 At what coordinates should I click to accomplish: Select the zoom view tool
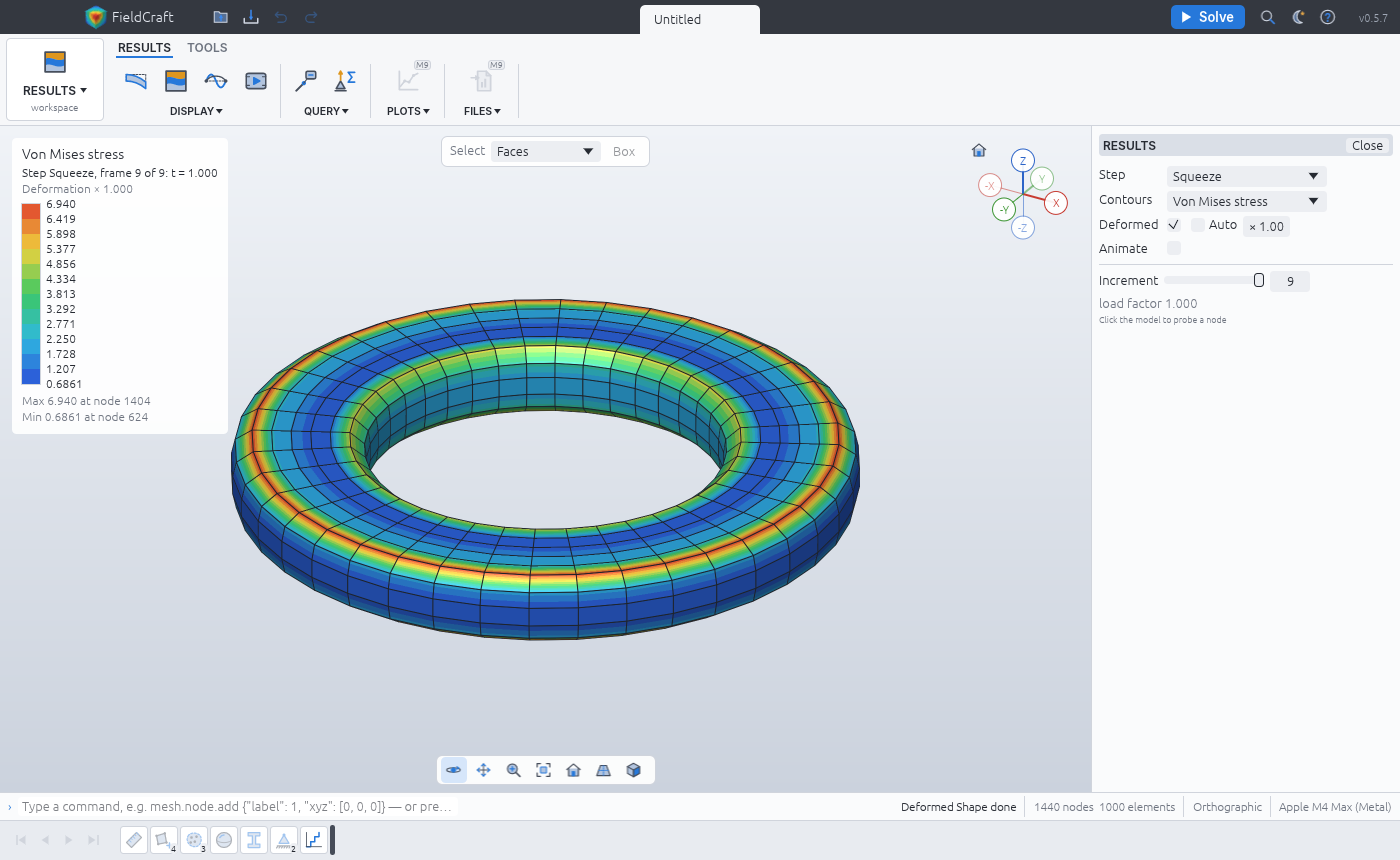pyautogui.click(x=514, y=770)
